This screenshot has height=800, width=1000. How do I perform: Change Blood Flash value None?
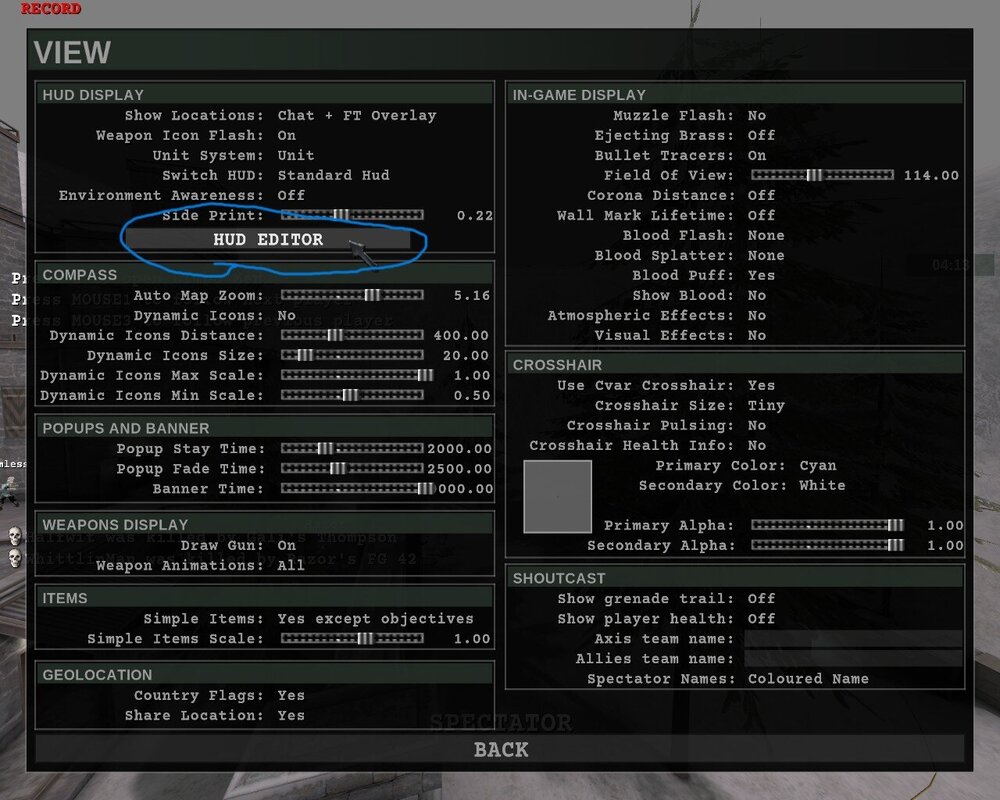(x=766, y=235)
